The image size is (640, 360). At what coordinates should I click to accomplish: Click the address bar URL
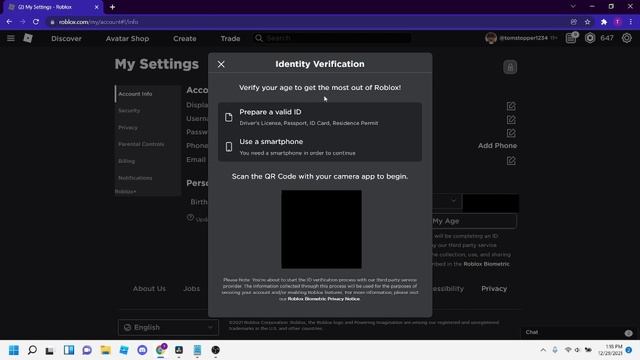pos(98,22)
